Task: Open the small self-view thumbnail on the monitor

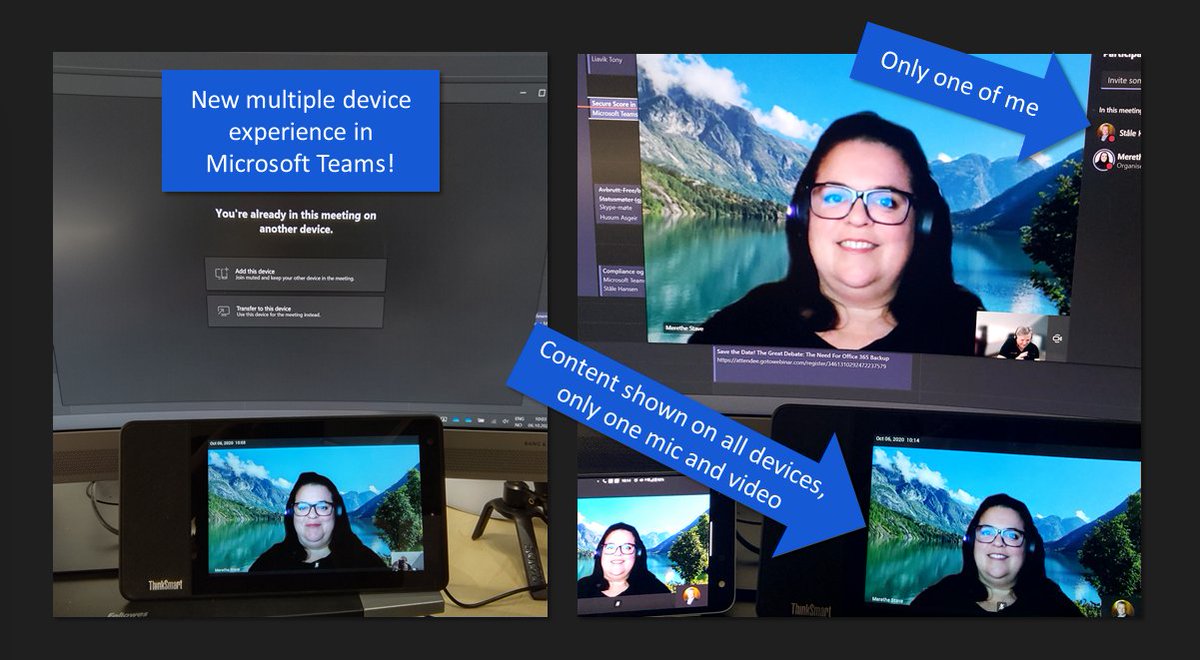Action: [x=1012, y=336]
